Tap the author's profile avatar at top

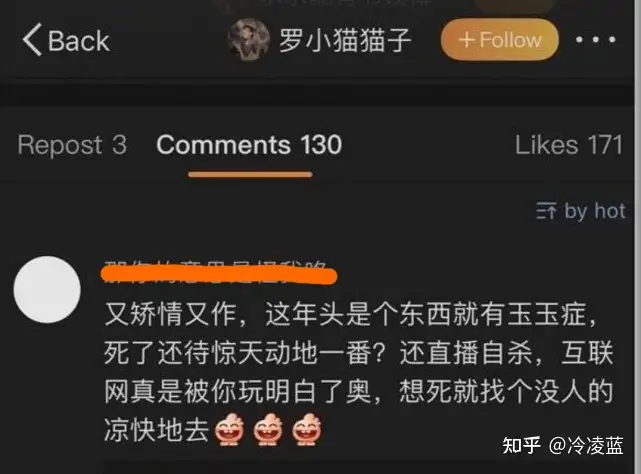coord(249,40)
